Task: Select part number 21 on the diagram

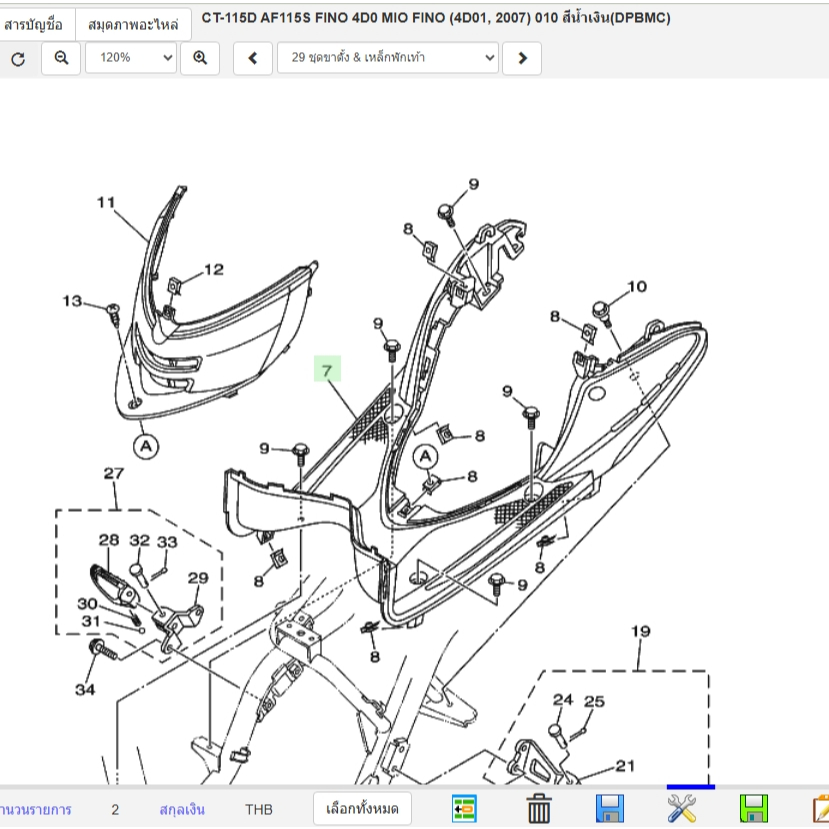Action: point(625,766)
